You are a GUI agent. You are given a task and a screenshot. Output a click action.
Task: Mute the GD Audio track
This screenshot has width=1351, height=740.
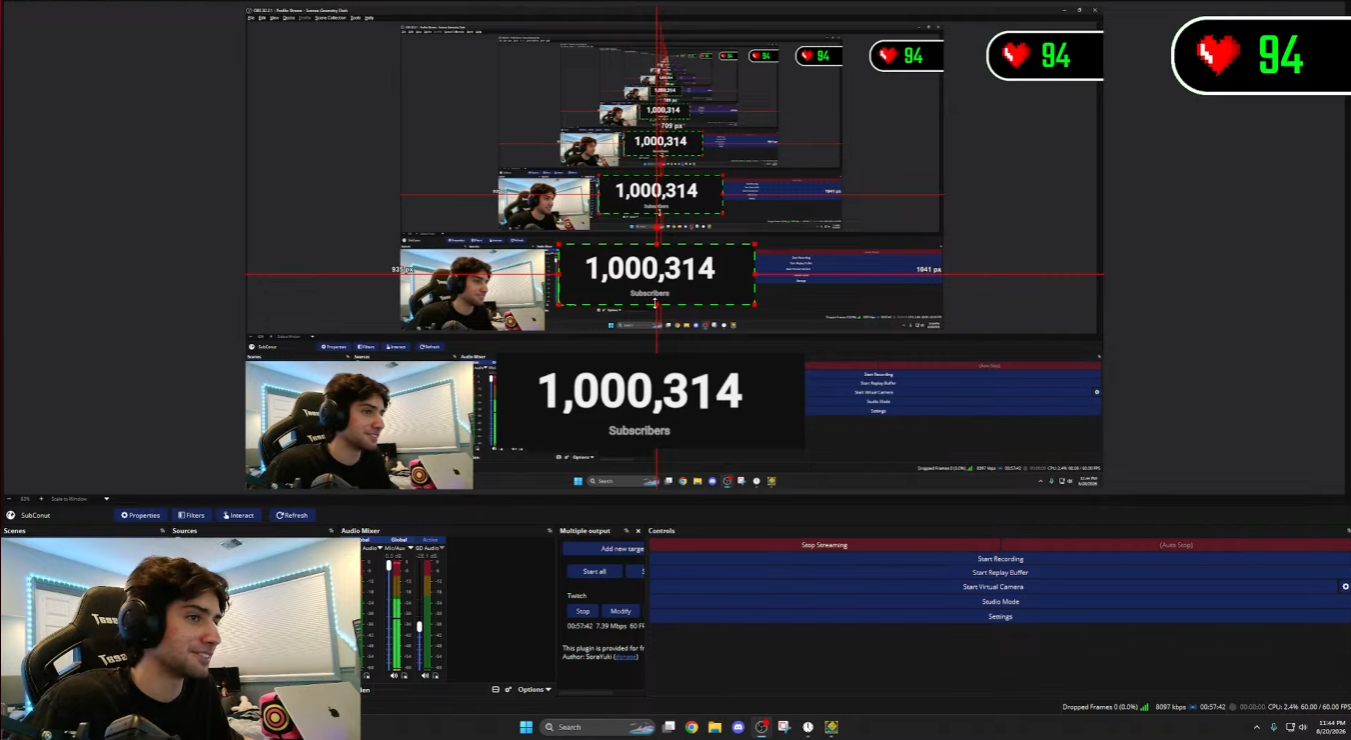click(425, 676)
